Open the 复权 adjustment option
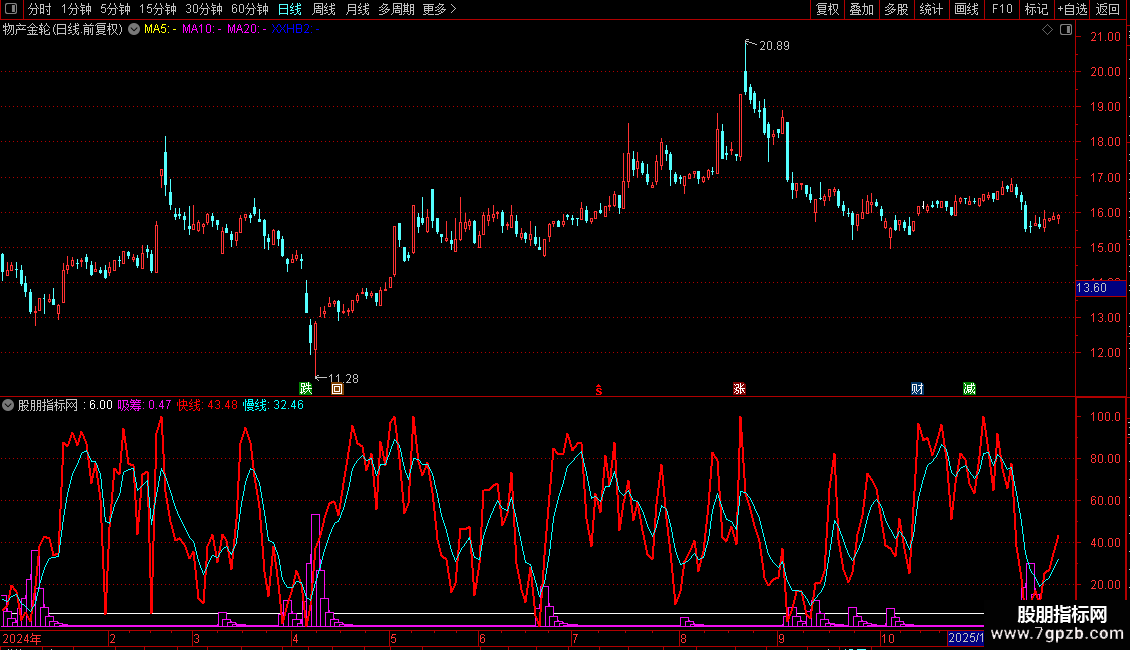This screenshot has height=650, width=1130. pyautogui.click(x=827, y=9)
